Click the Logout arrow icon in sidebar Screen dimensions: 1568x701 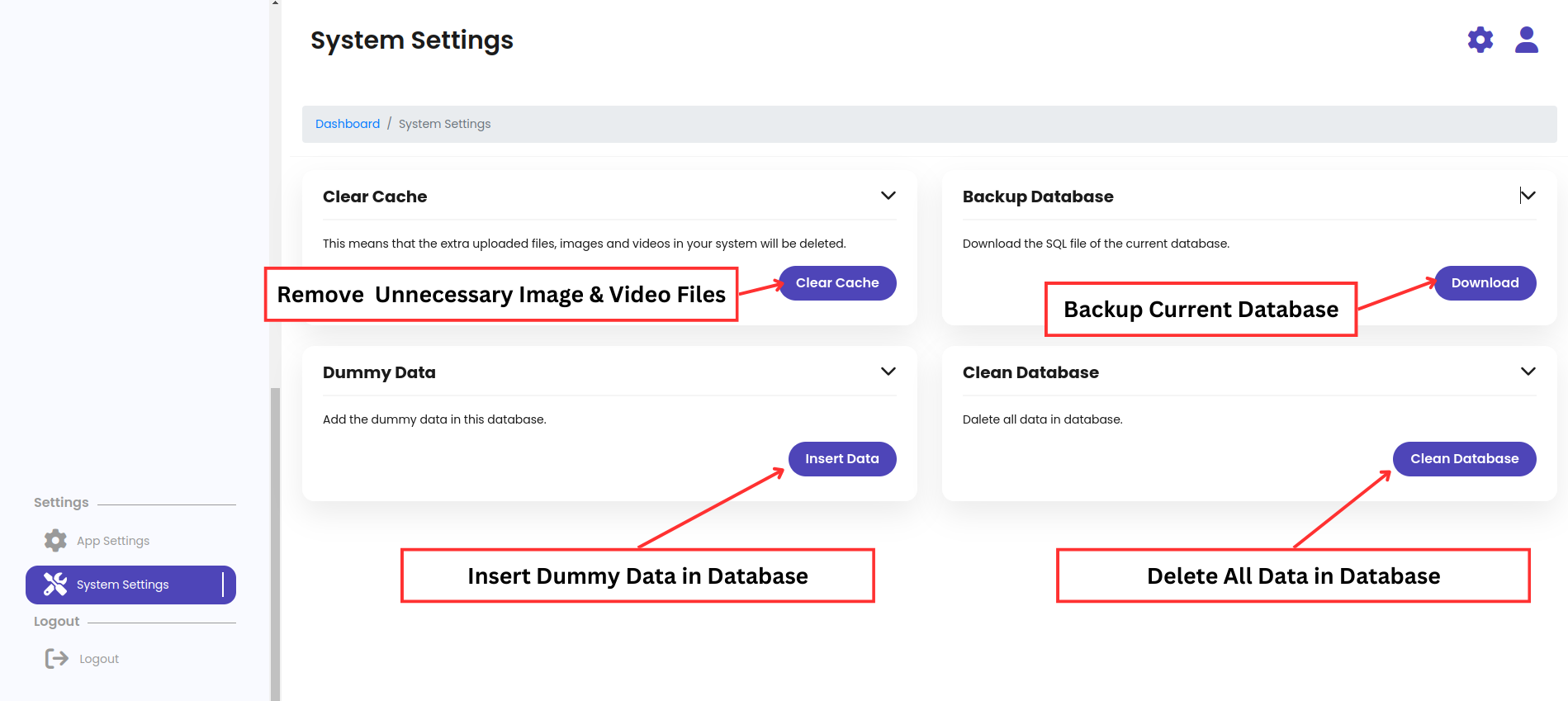click(56, 659)
